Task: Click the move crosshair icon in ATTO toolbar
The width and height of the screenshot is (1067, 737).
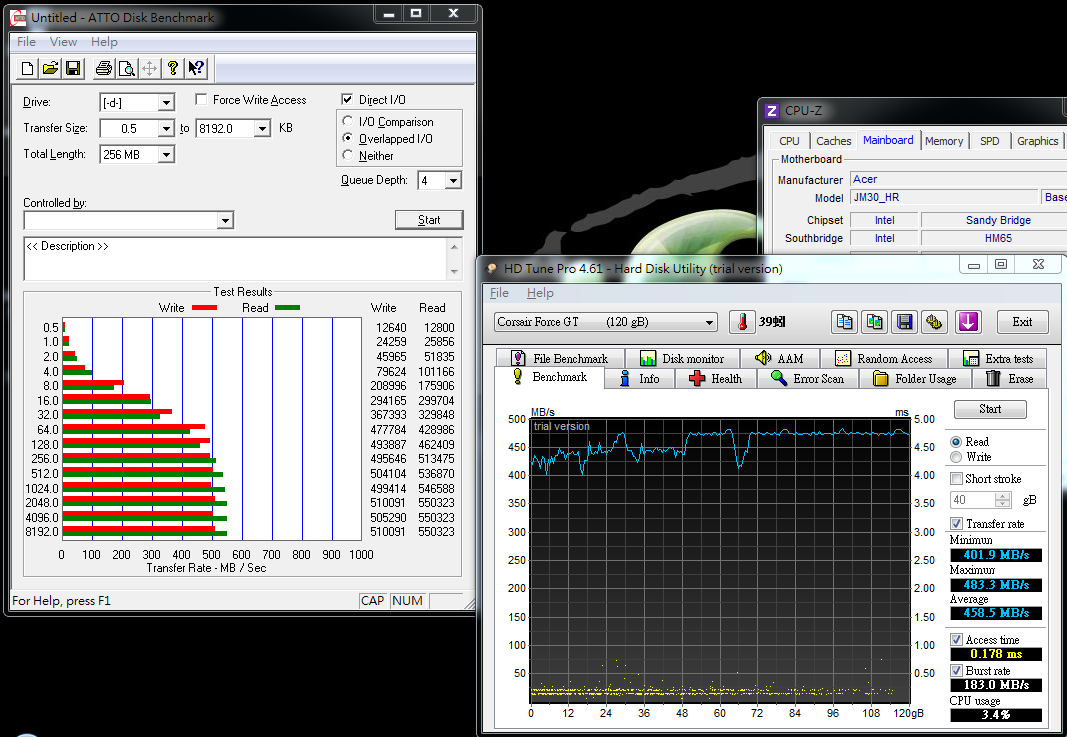Action: pyautogui.click(x=150, y=68)
